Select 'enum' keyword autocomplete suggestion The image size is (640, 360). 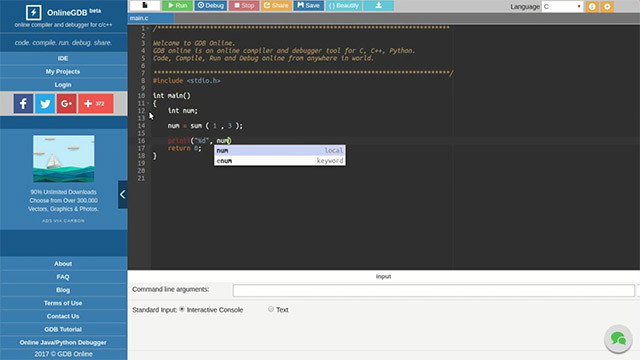pos(280,161)
